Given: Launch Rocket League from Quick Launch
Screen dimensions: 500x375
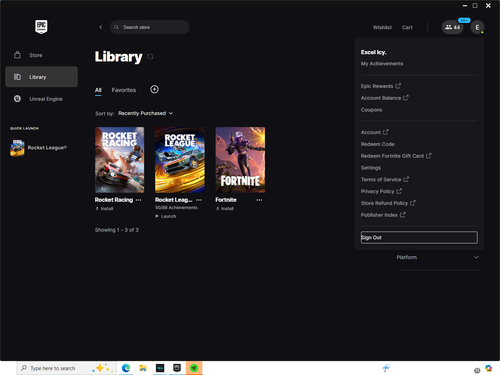Looking at the screenshot, I should click(x=39, y=148).
